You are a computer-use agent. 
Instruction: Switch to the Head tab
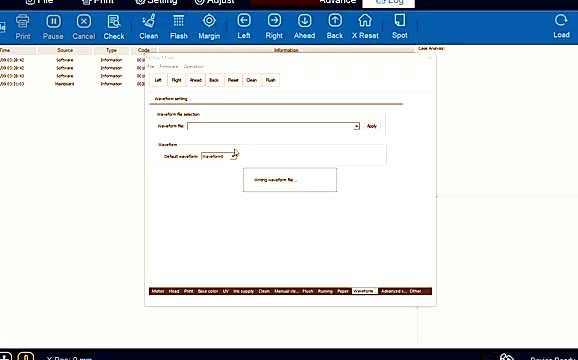pos(174,291)
